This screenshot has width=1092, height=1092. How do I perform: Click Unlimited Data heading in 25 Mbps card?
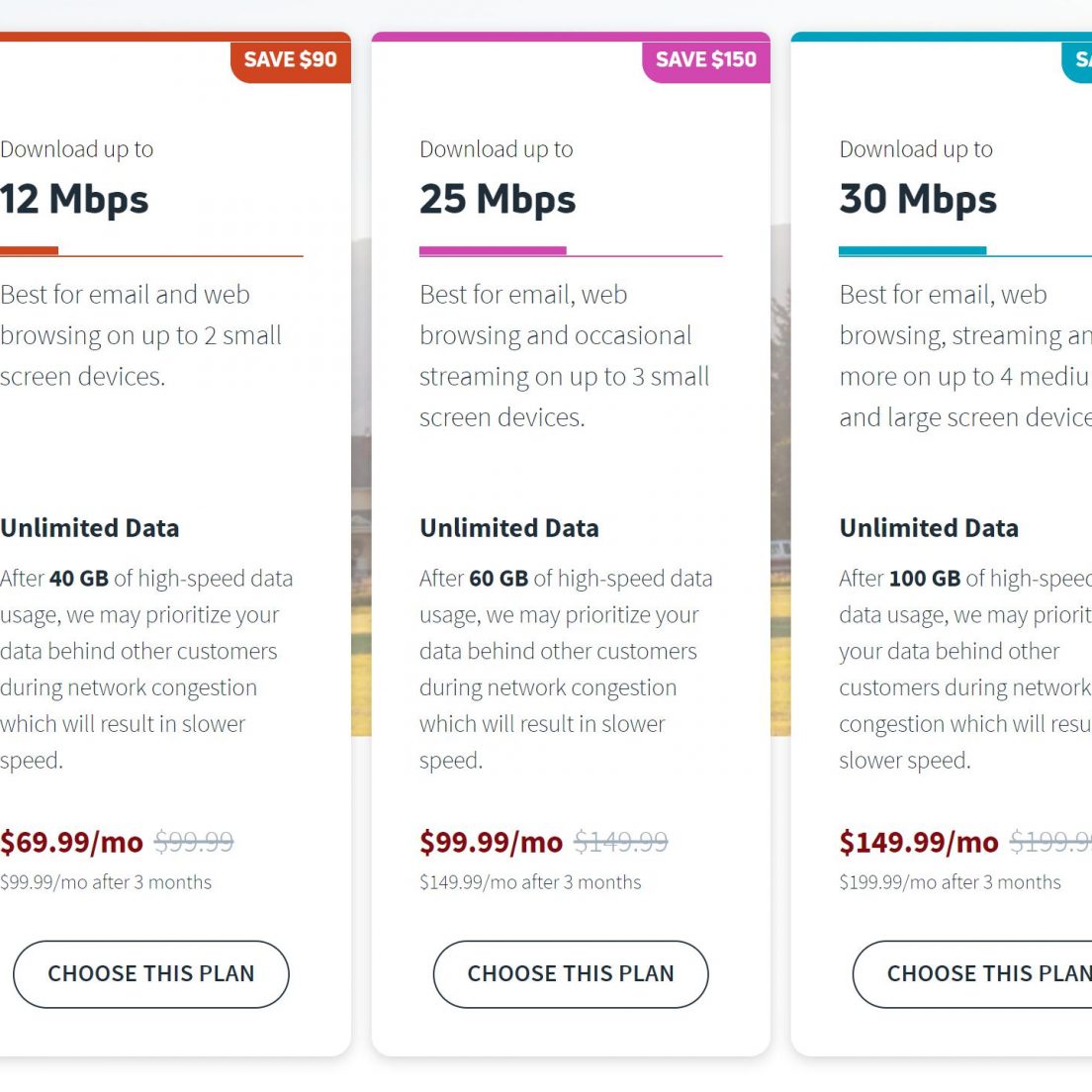(509, 528)
